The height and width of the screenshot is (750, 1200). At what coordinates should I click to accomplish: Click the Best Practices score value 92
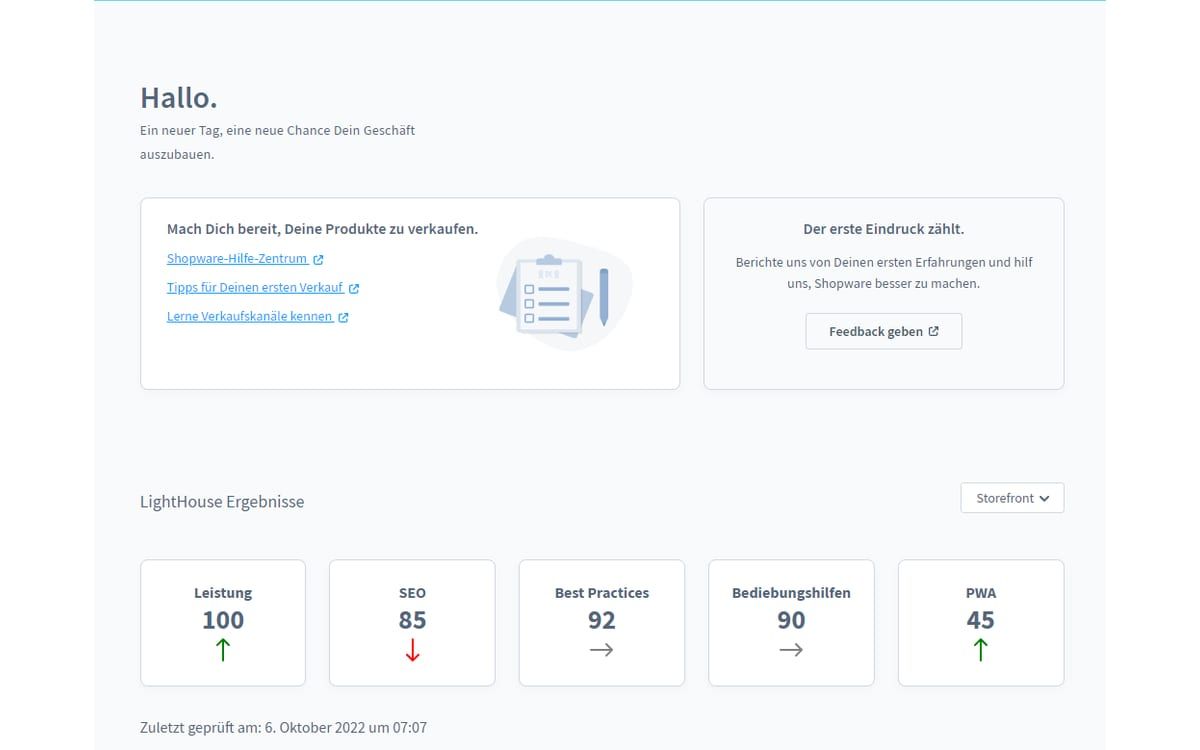(602, 620)
